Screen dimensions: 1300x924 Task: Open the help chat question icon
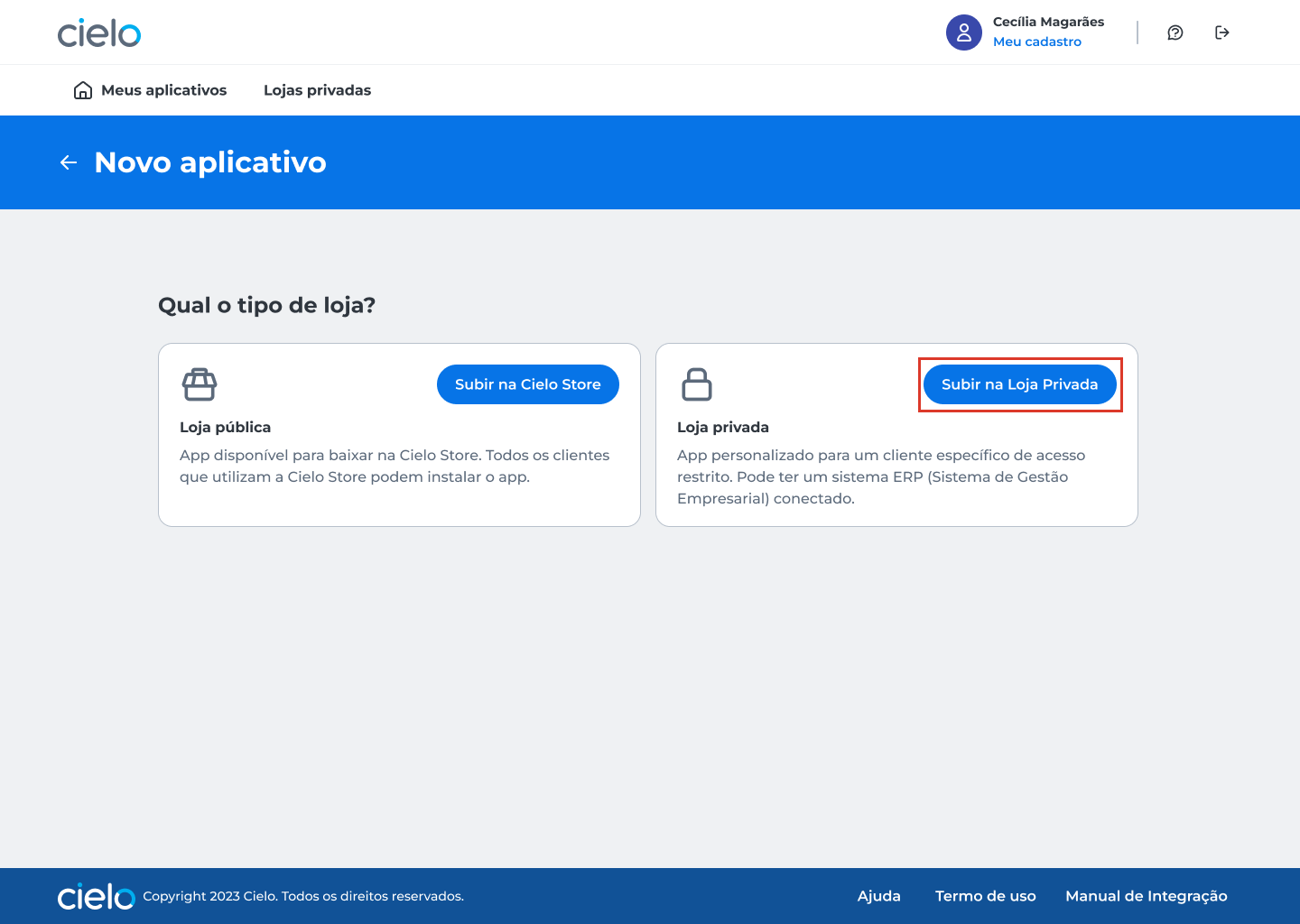(x=1175, y=32)
